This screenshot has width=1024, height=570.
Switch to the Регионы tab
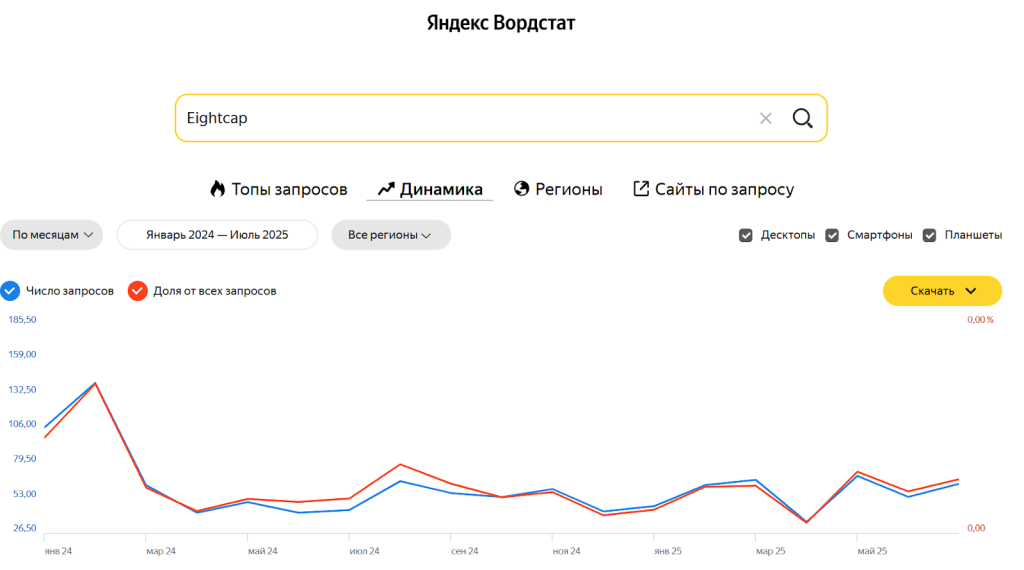pyautogui.click(x=568, y=189)
